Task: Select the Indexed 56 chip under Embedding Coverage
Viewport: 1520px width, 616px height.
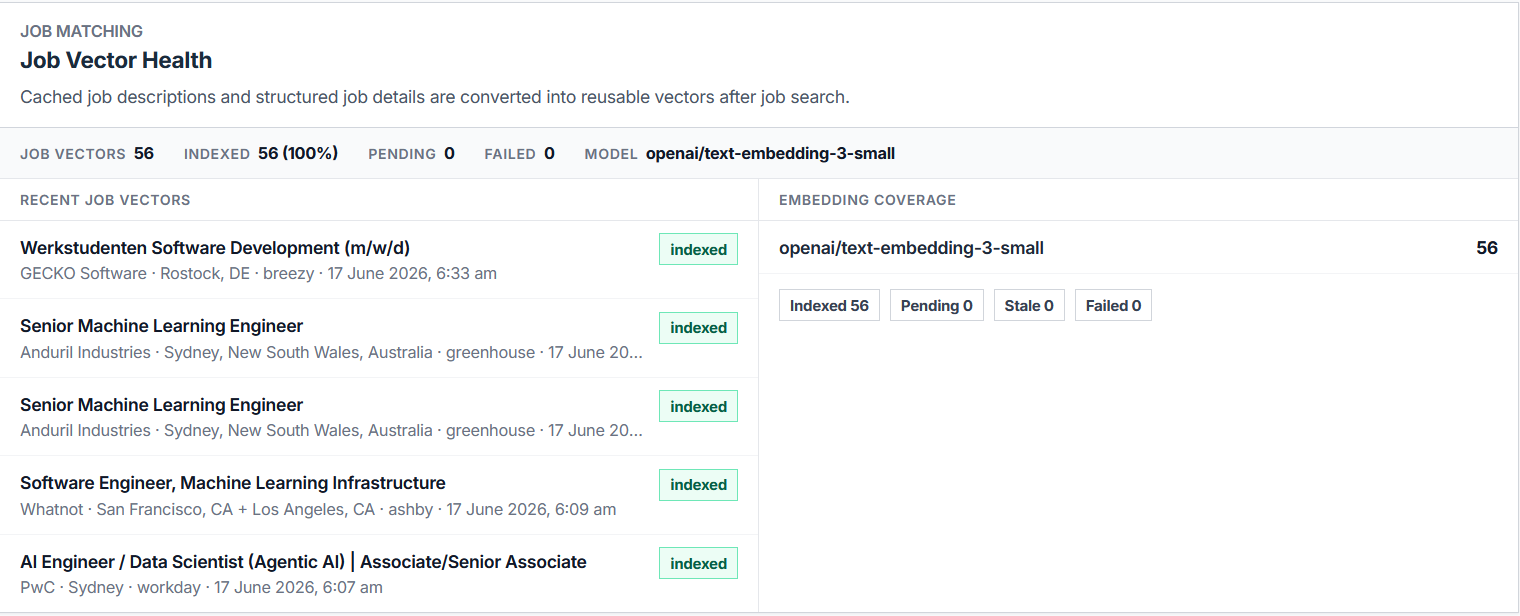Action: pyautogui.click(x=829, y=306)
